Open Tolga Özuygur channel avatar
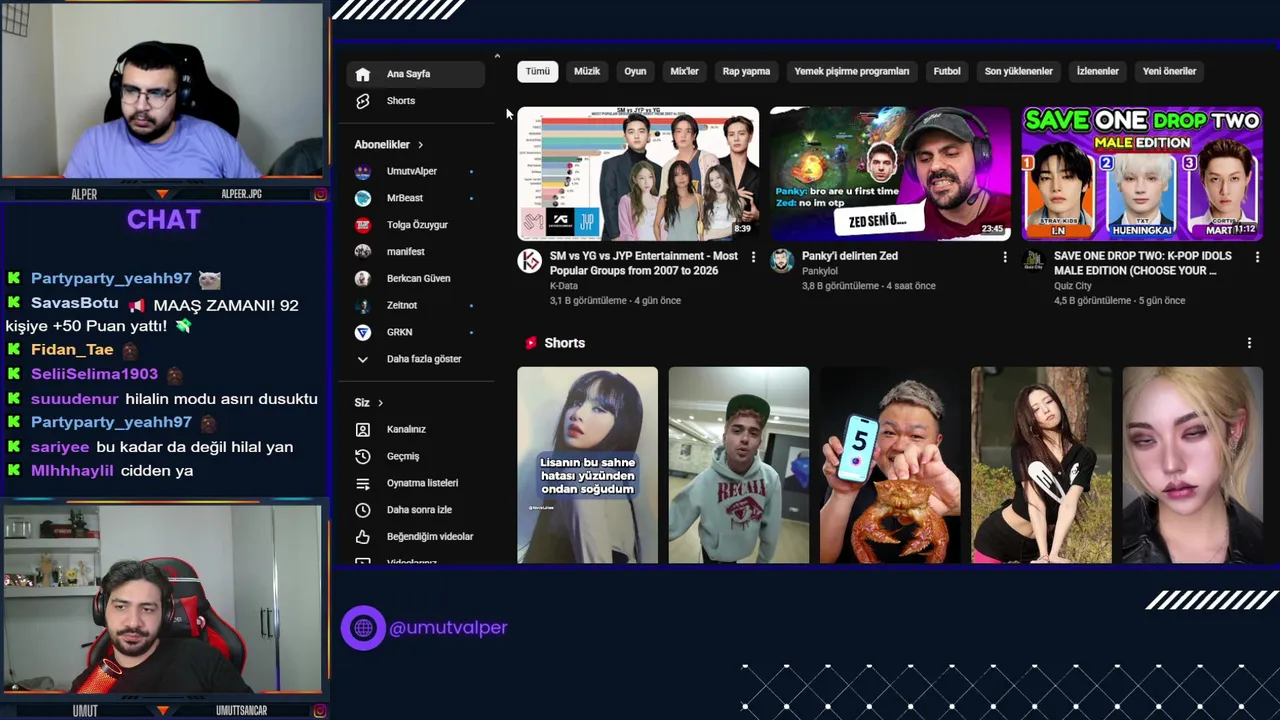Image resolution: width=1280 pixels, height=720 pixels. pyautogui.click(x=363, y=225)
